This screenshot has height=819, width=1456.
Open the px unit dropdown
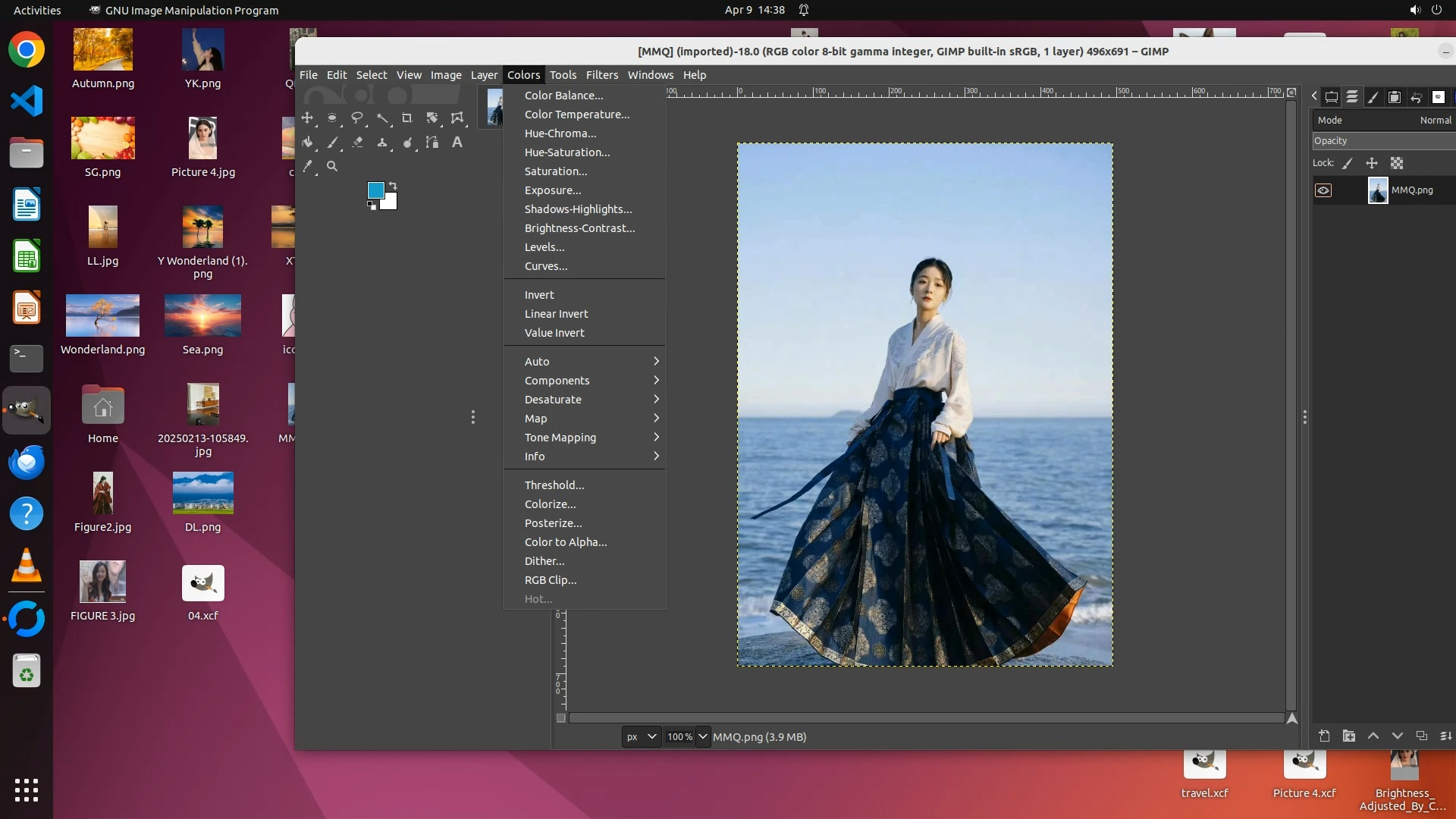641,736
